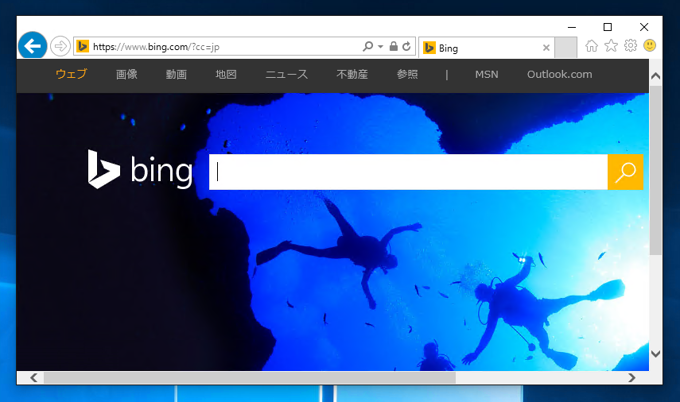Open the 参照 link
Viewport: 680px width, 402px height.
(x=407, y=75)
